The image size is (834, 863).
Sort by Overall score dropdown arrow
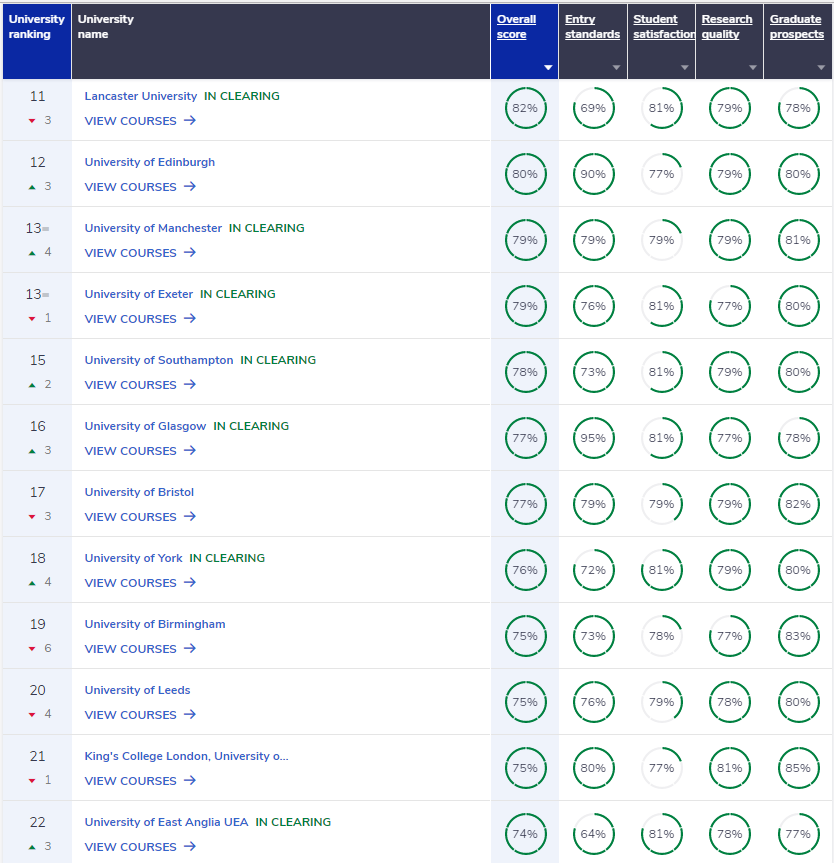click(548, 68)
